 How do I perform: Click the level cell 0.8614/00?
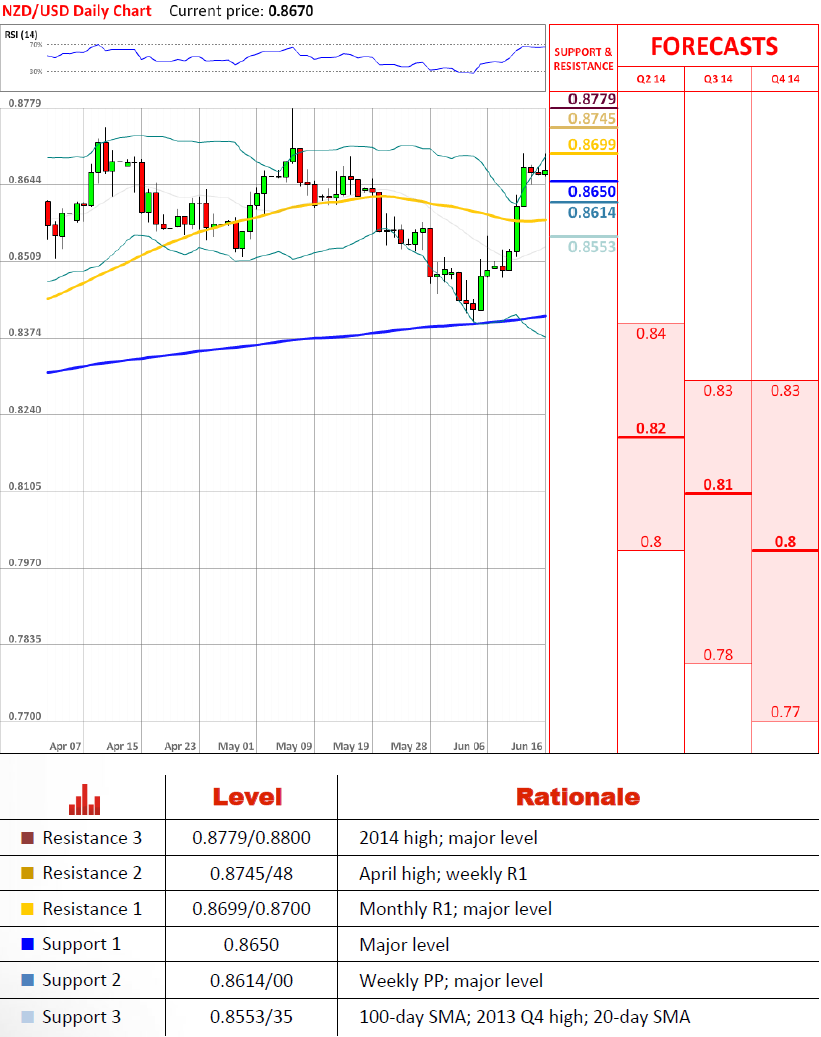(x=251, y=980)
